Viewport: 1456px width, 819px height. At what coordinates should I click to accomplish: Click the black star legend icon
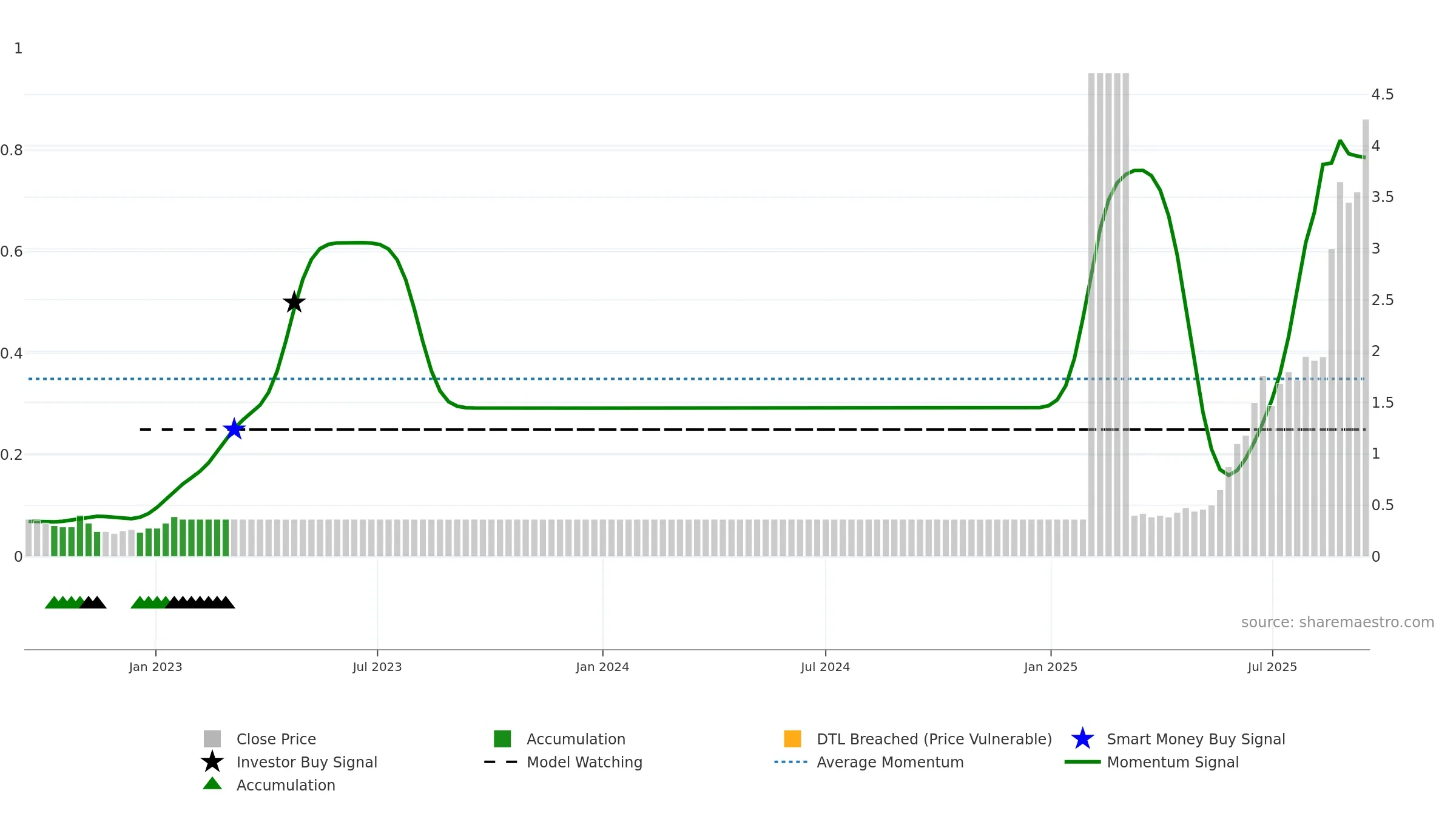point(212,762)
